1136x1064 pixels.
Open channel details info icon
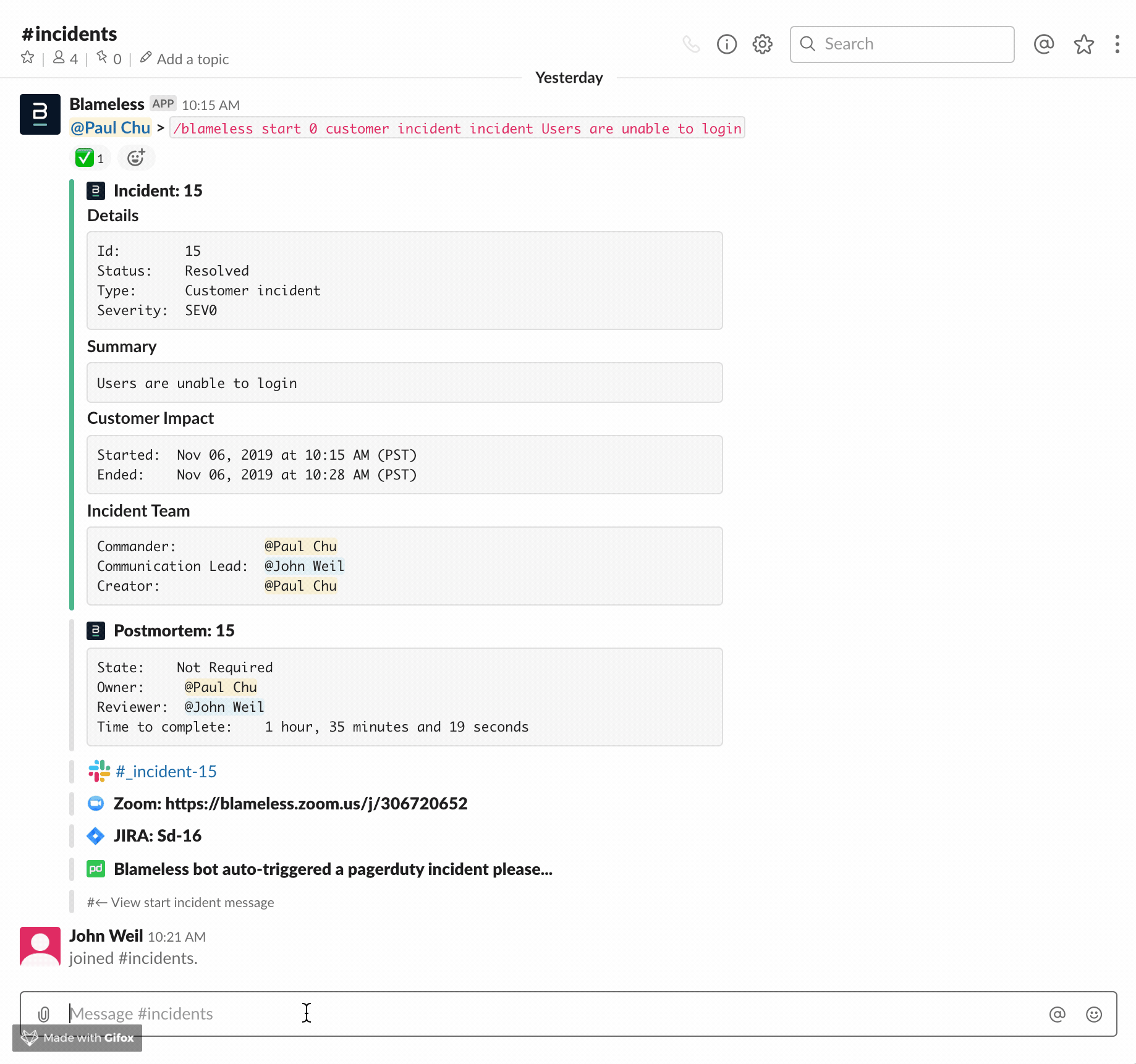pos(727,44)
